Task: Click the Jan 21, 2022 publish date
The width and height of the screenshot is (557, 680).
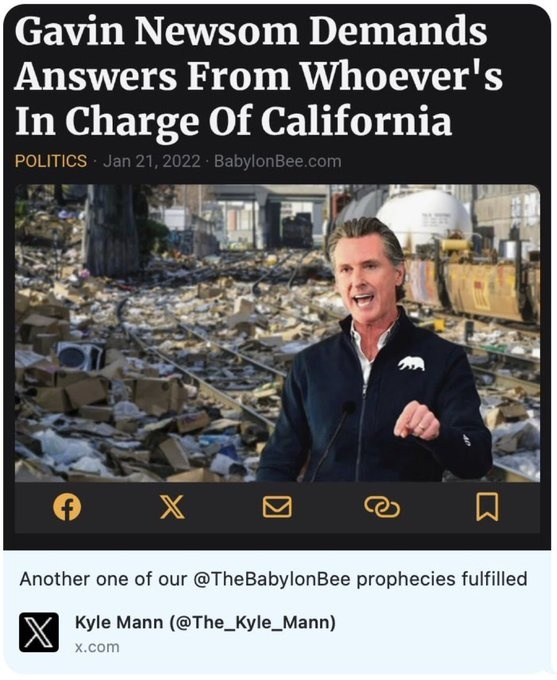Action: [152, 161]
